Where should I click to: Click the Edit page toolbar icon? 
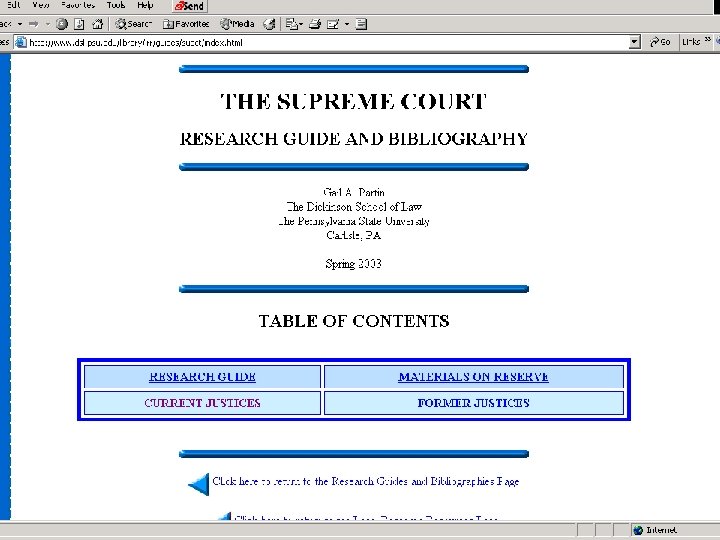point(333,24)
